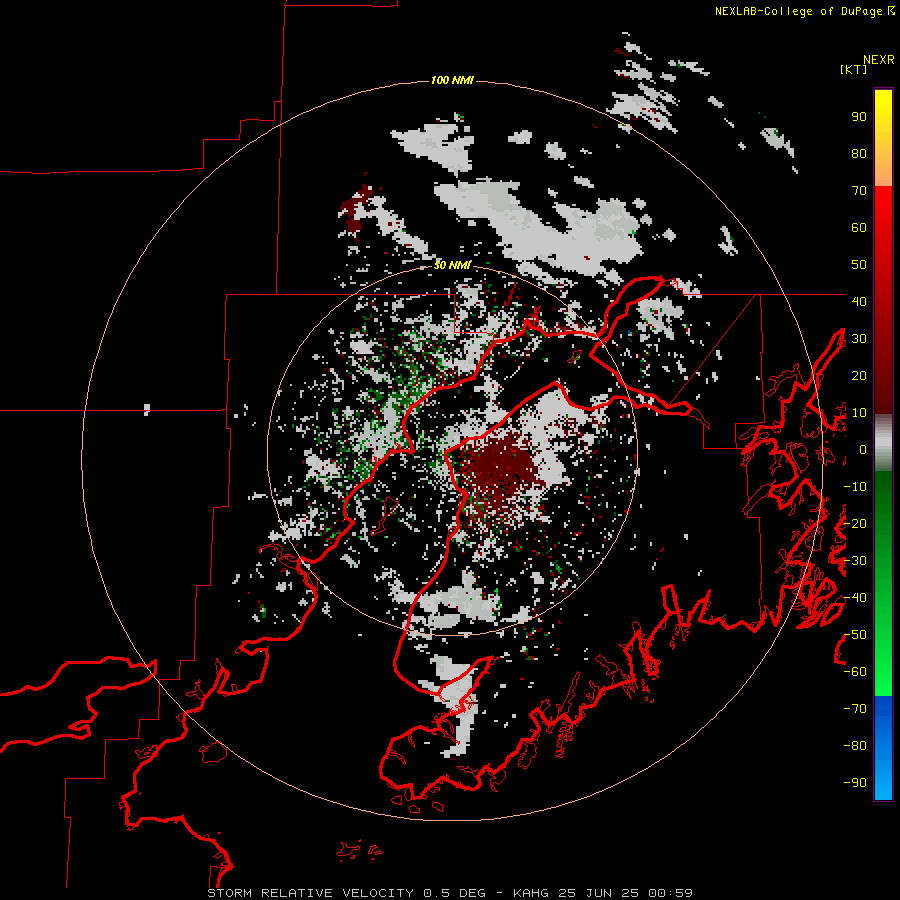Screen dimensions: 900x900
Task: Click the dark red velocity blob near radar center
Action: [501, 466]
